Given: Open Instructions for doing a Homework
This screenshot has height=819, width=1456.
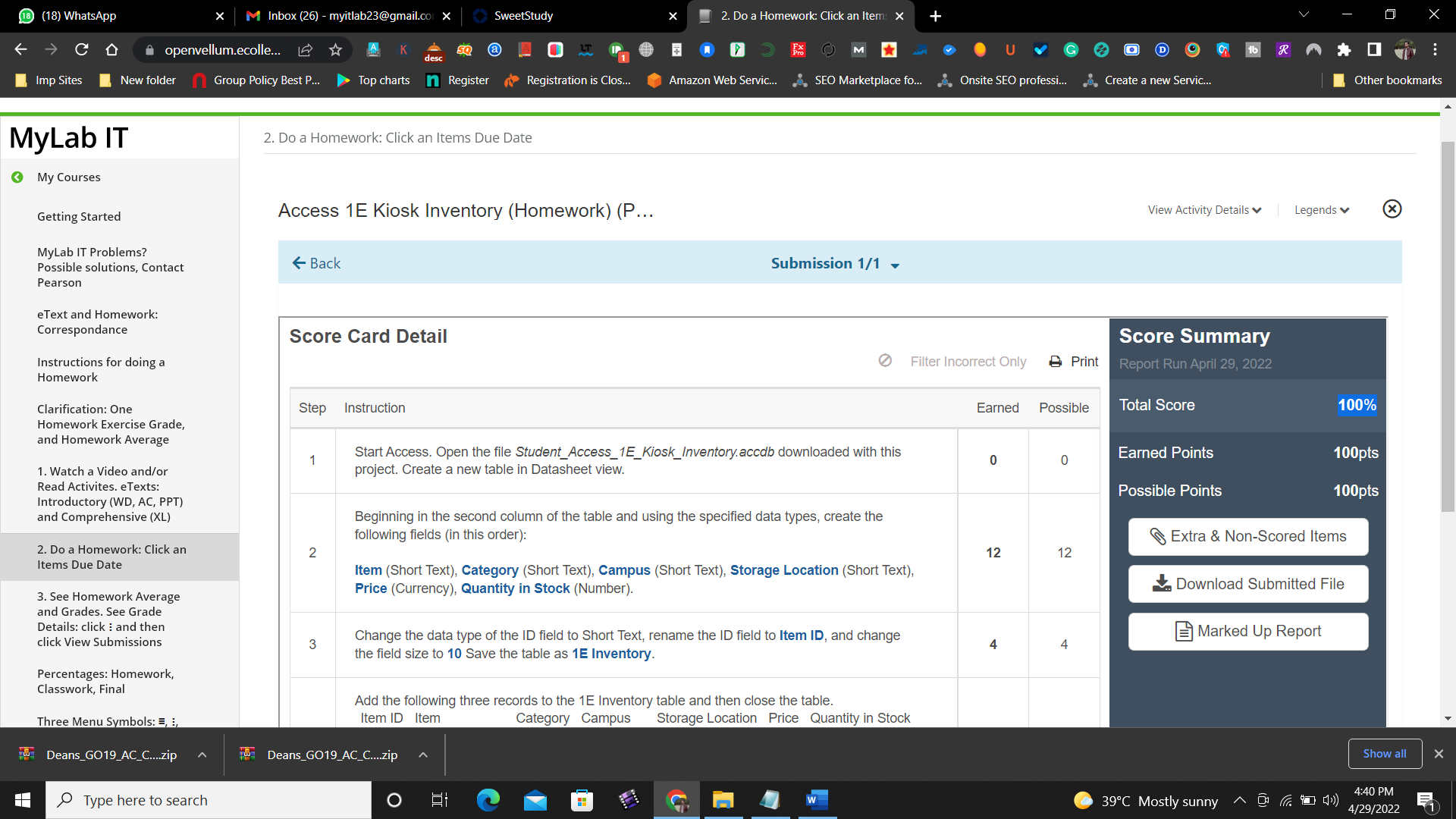Looking at the screenshot, I should 101,369.
